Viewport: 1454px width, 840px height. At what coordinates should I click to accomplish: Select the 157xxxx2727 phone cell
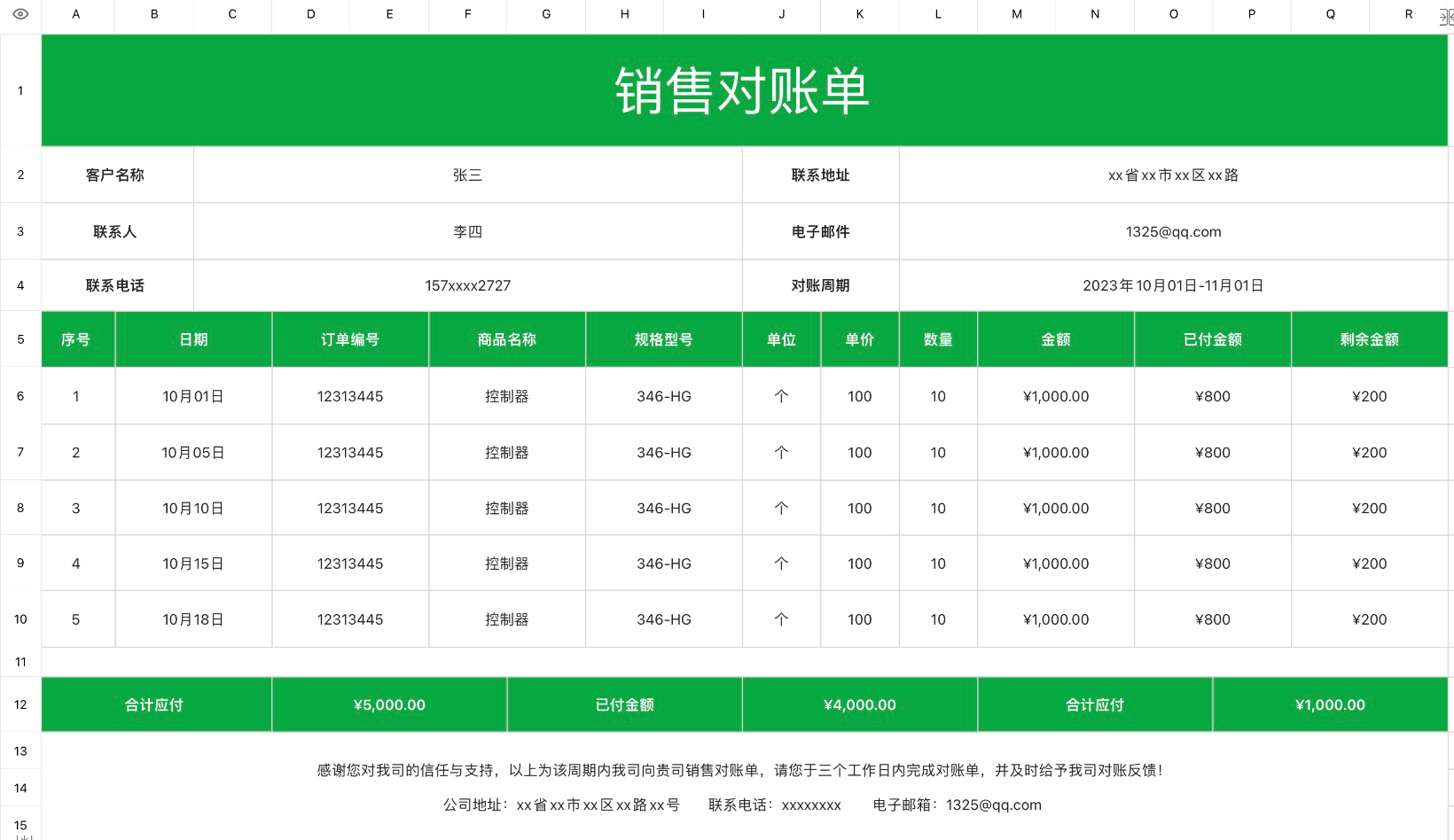(x=467, y=285)
